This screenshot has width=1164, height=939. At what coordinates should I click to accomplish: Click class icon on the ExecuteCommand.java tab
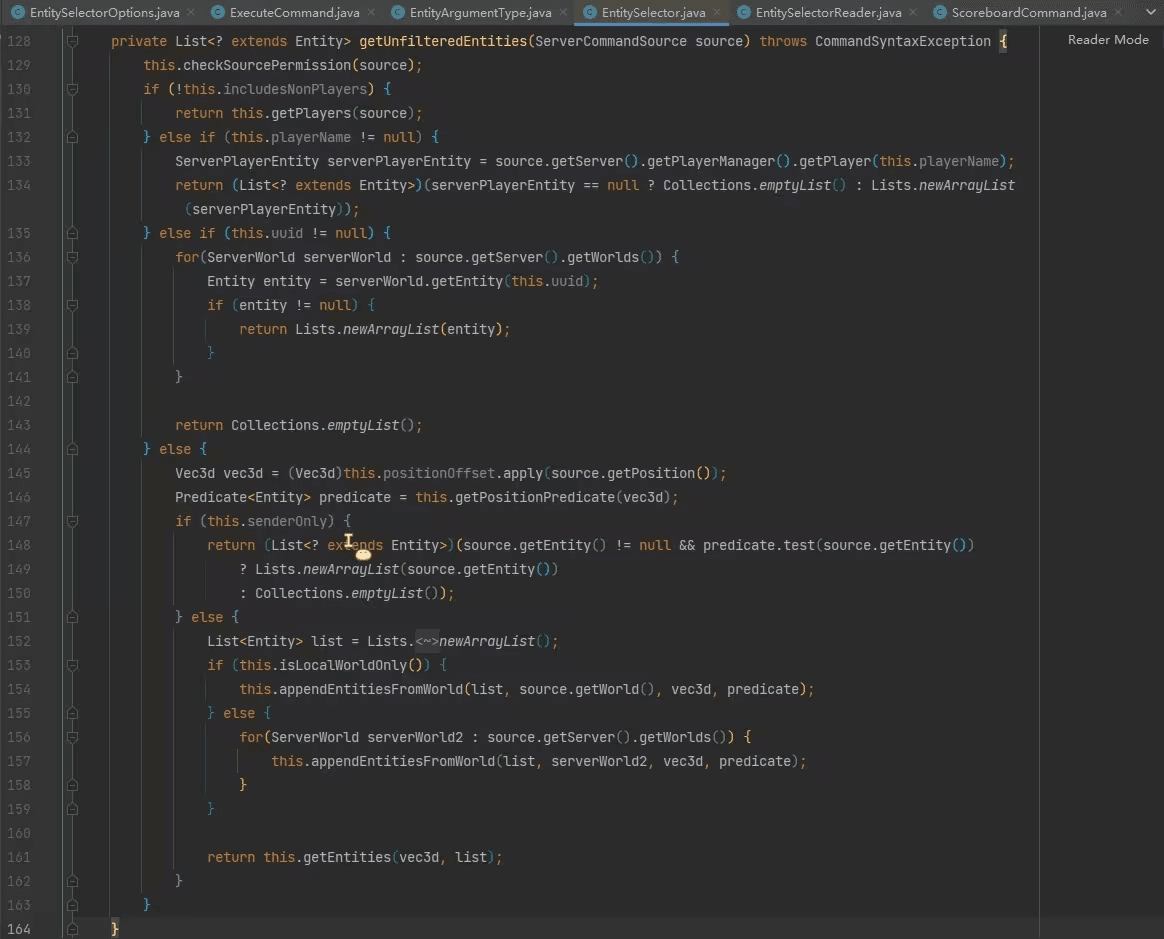218,13
